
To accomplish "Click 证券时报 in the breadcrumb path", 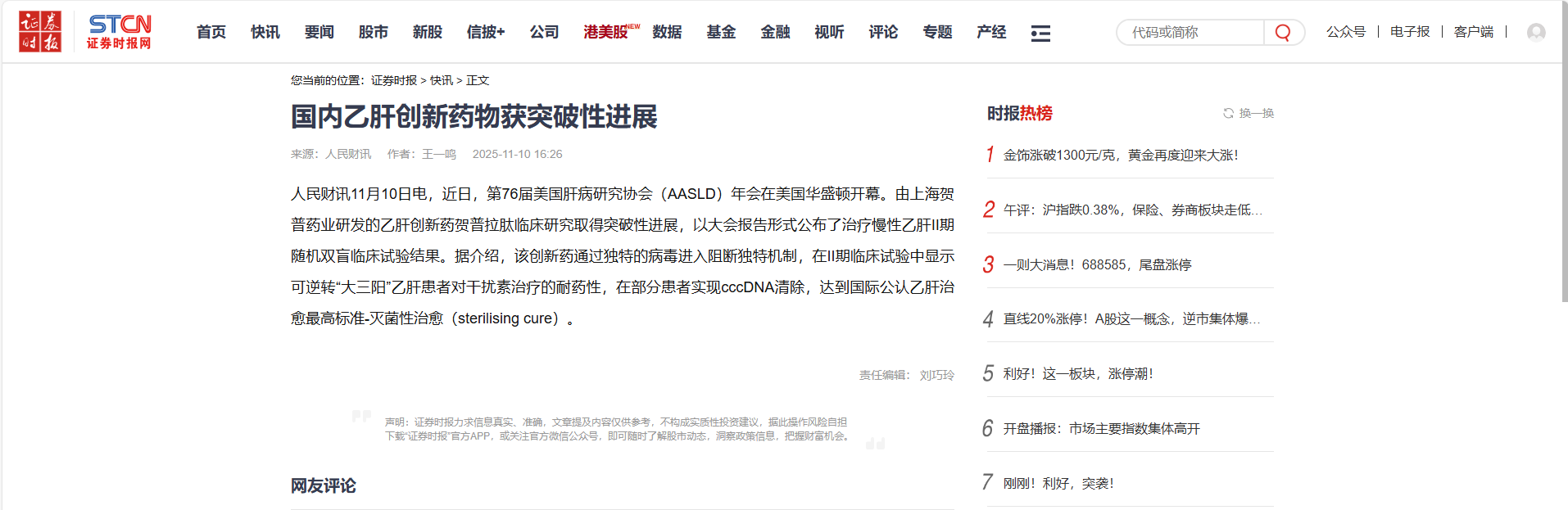I will [393, 80].
